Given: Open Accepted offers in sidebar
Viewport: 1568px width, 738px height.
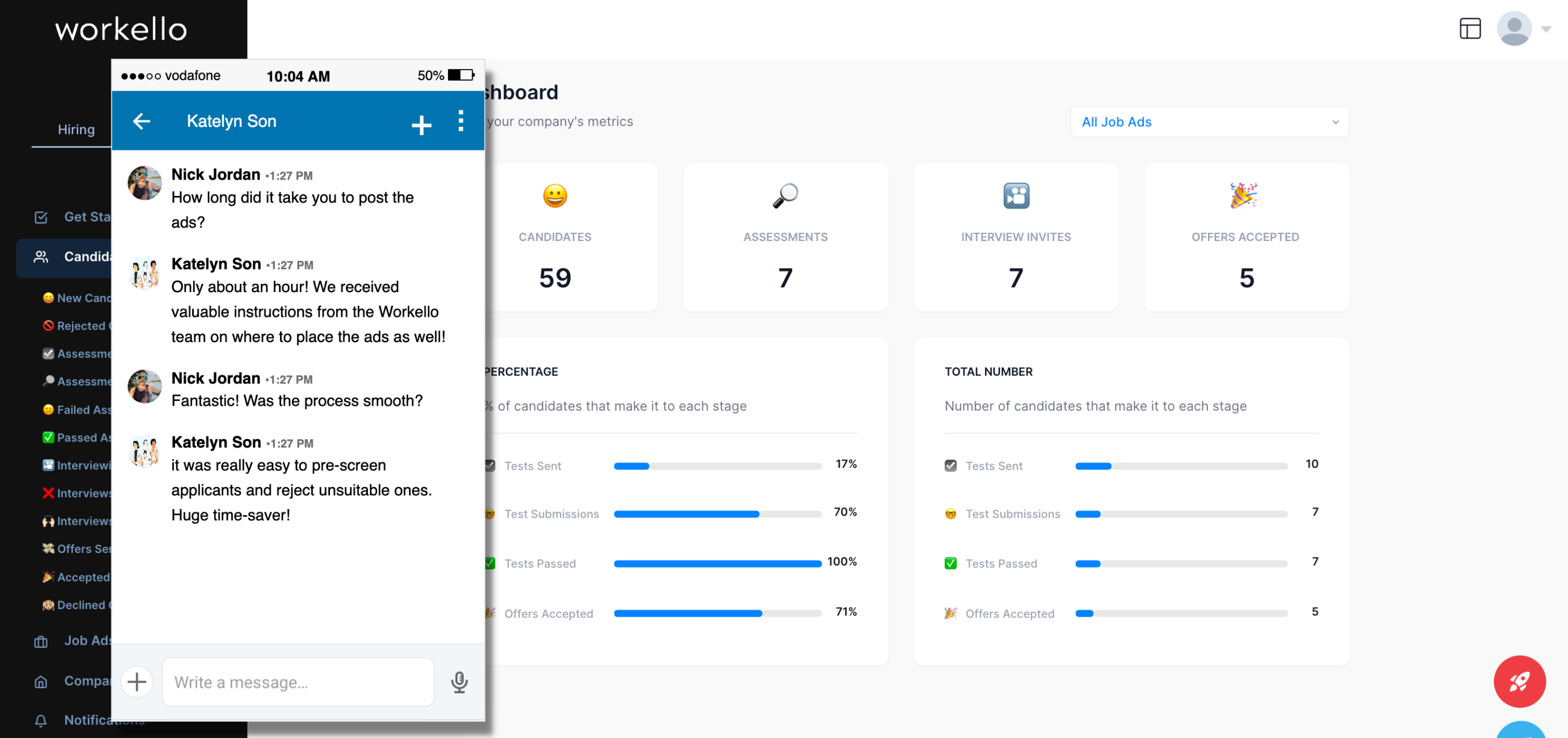Looking at the screenshot, I should [77, 577].
